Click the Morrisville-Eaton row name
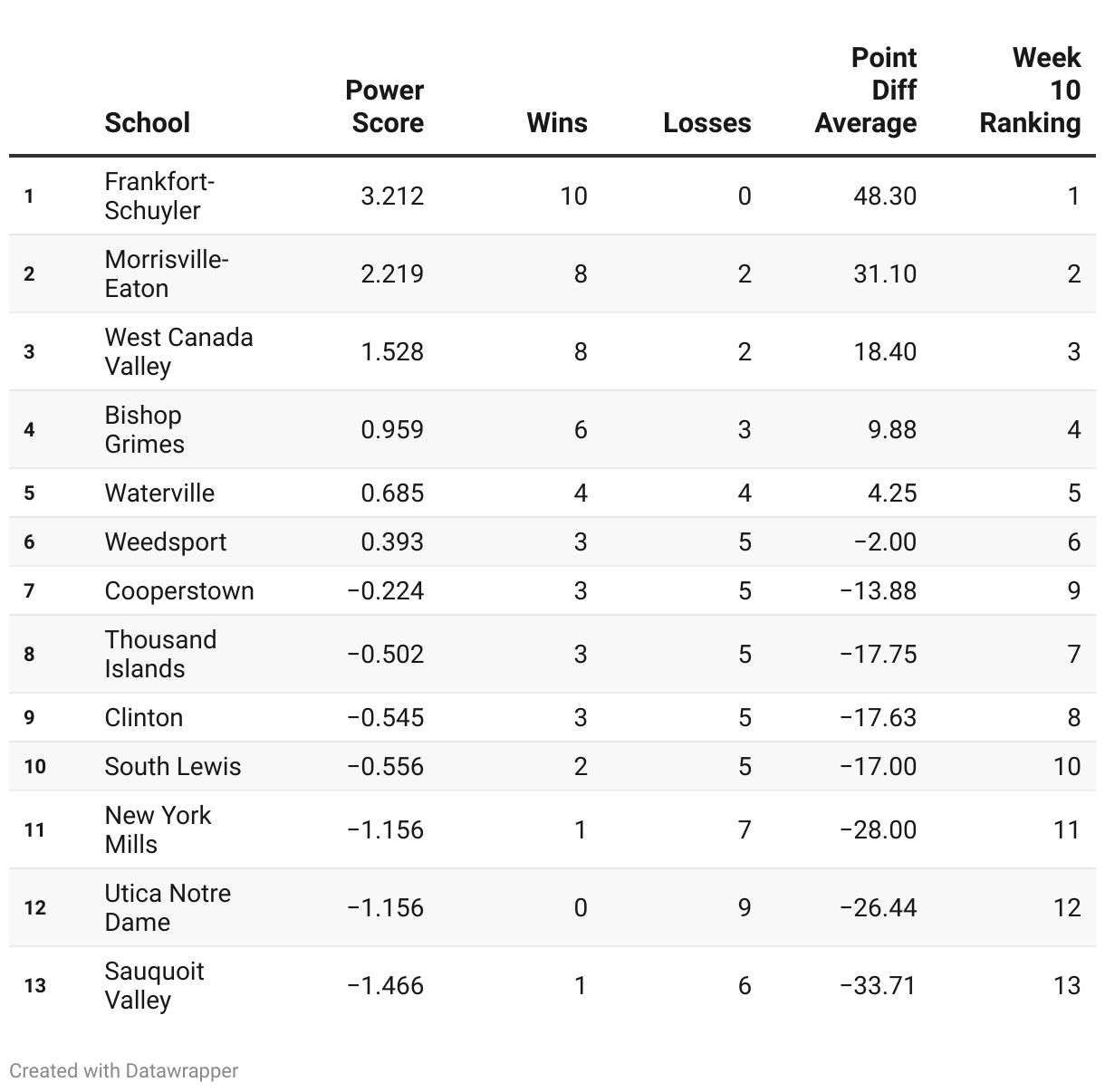 coord(167,274)
